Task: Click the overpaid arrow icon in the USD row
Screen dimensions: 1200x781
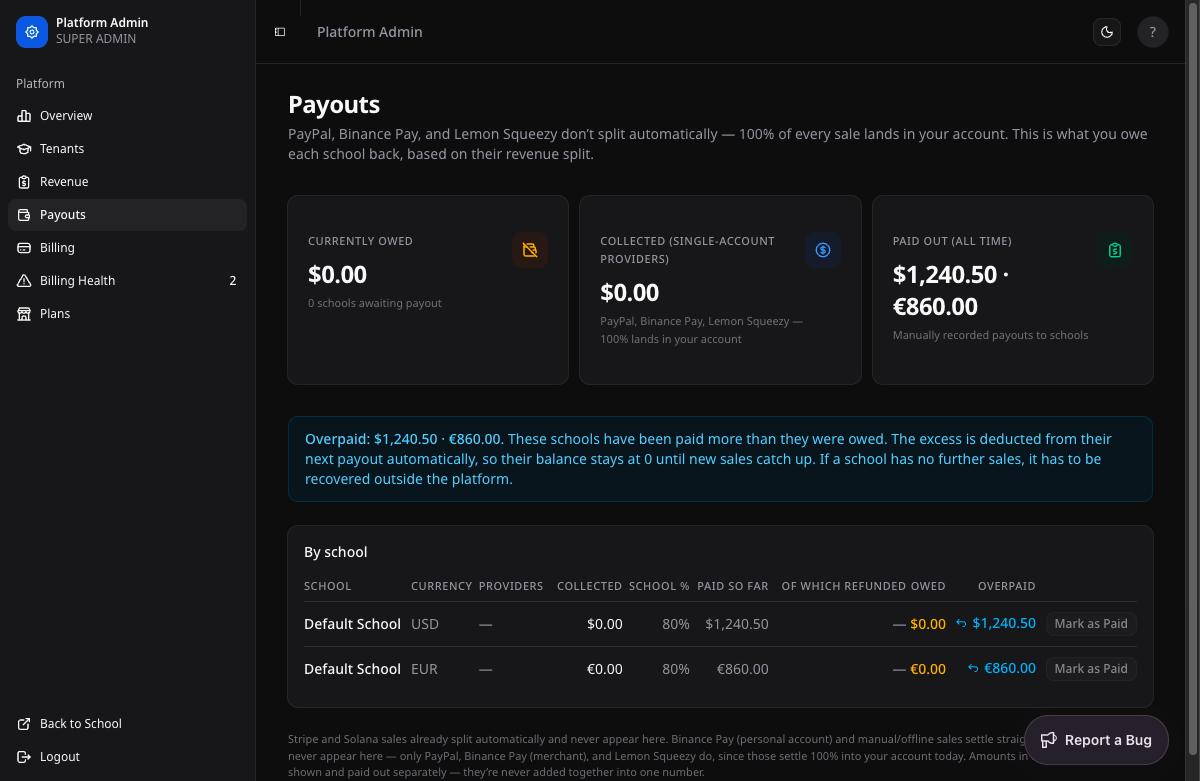Action: pos(961,623)
